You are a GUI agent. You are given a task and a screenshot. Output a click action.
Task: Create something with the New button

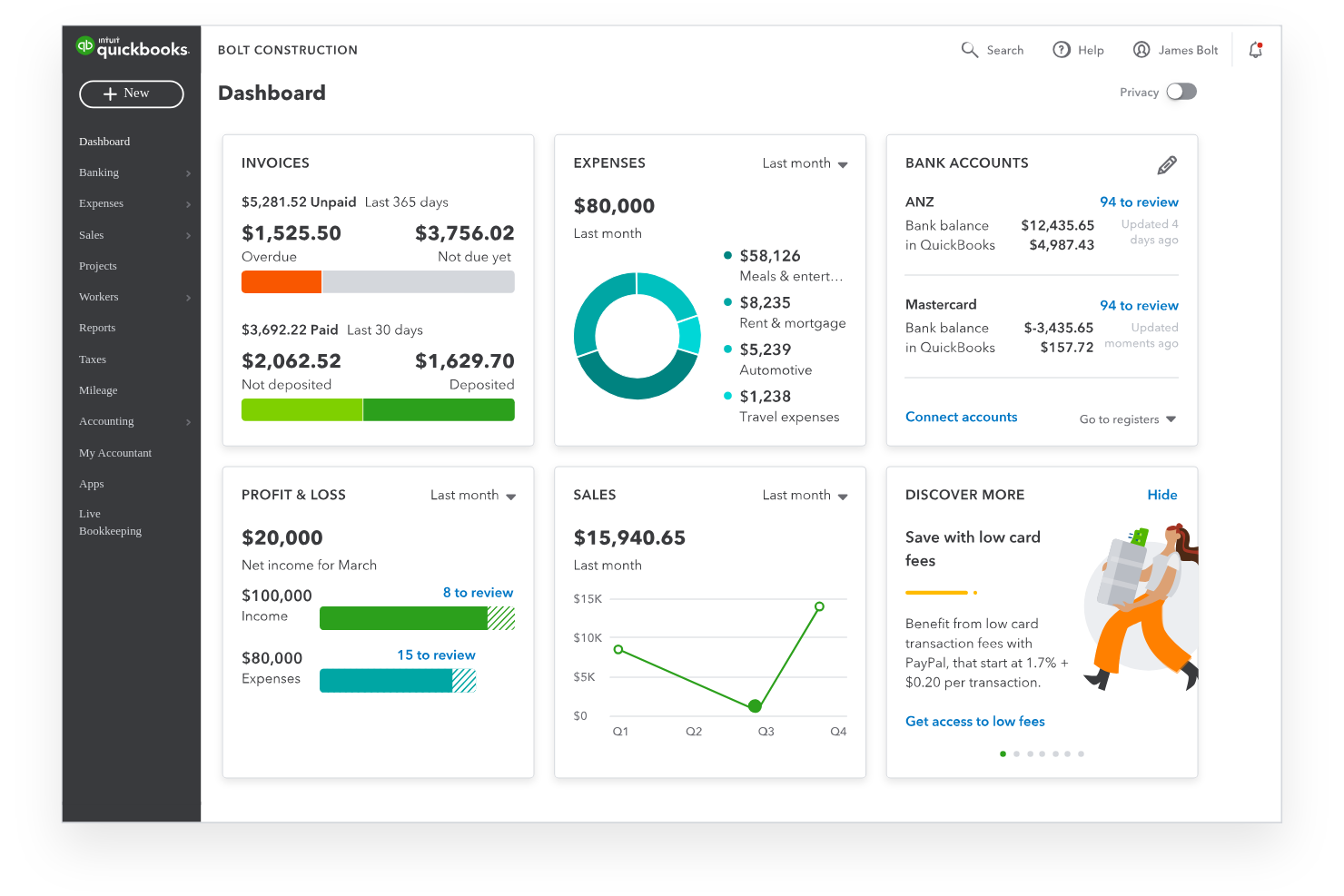pyautogui.click(x=131, y=94)
